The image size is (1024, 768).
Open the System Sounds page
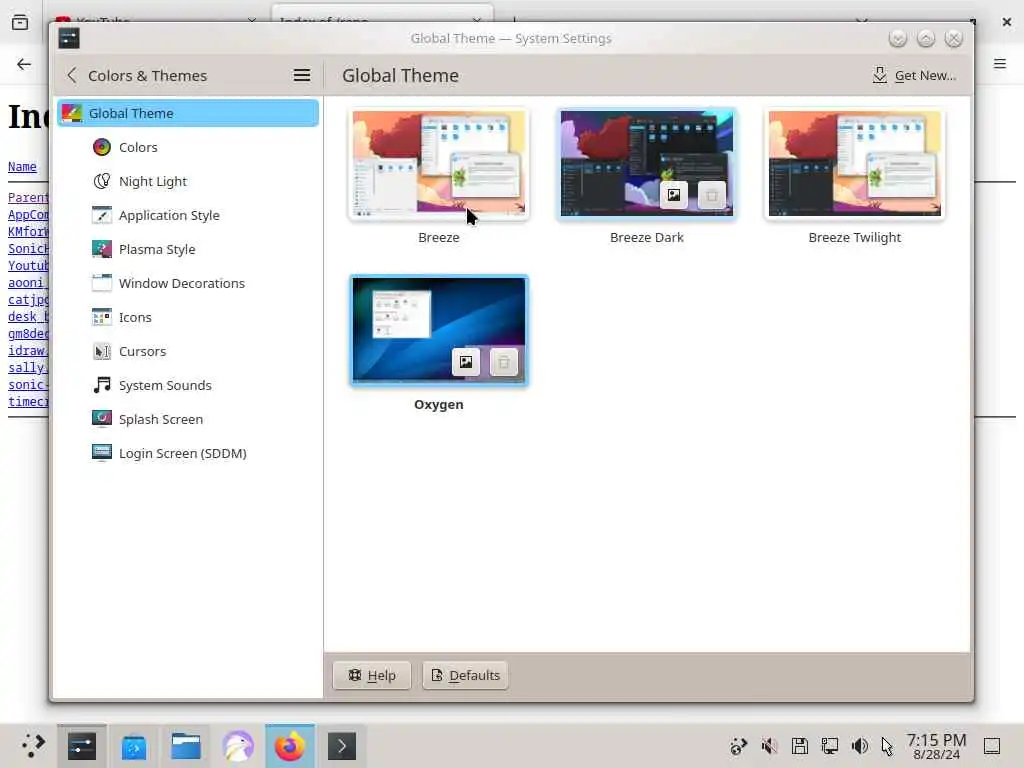pos(188,385)
